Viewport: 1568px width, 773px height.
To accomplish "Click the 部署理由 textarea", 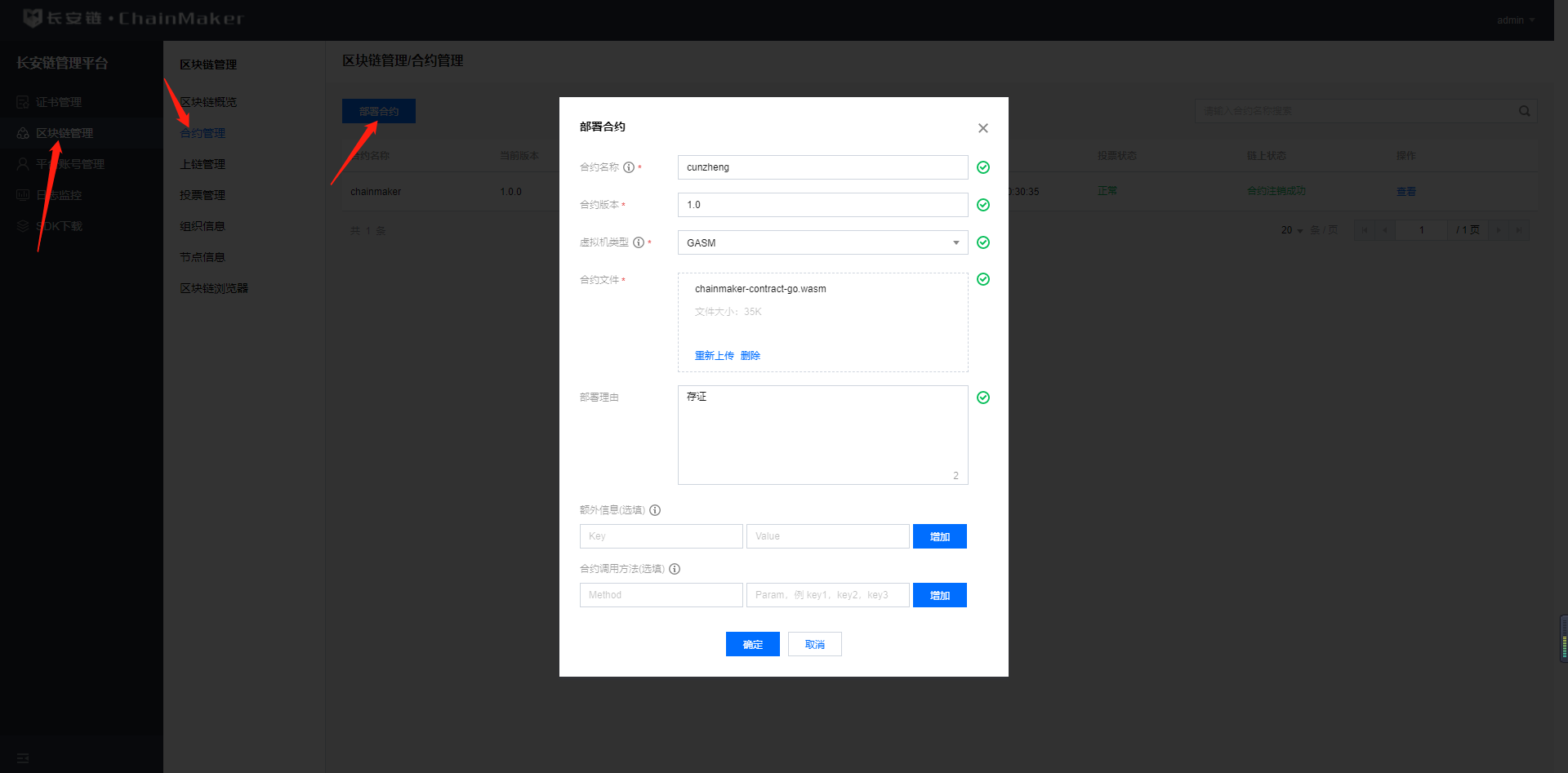I will 822,435.
